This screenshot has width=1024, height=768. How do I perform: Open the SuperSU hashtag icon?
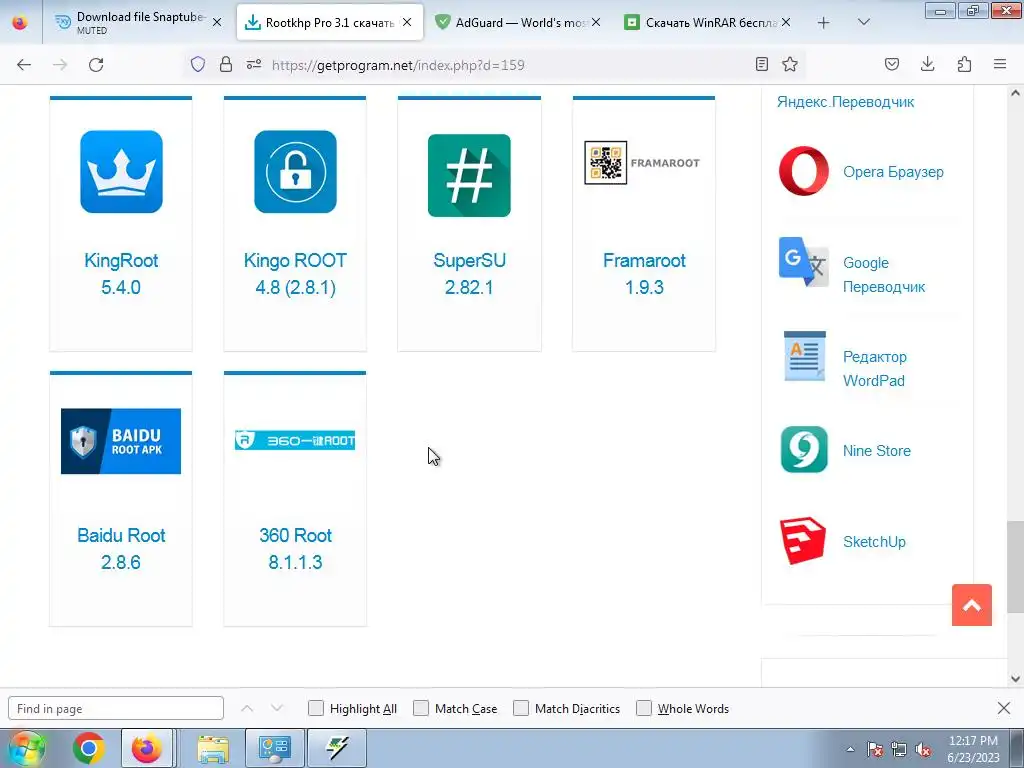pyautogui.click(x=469, y=175)
